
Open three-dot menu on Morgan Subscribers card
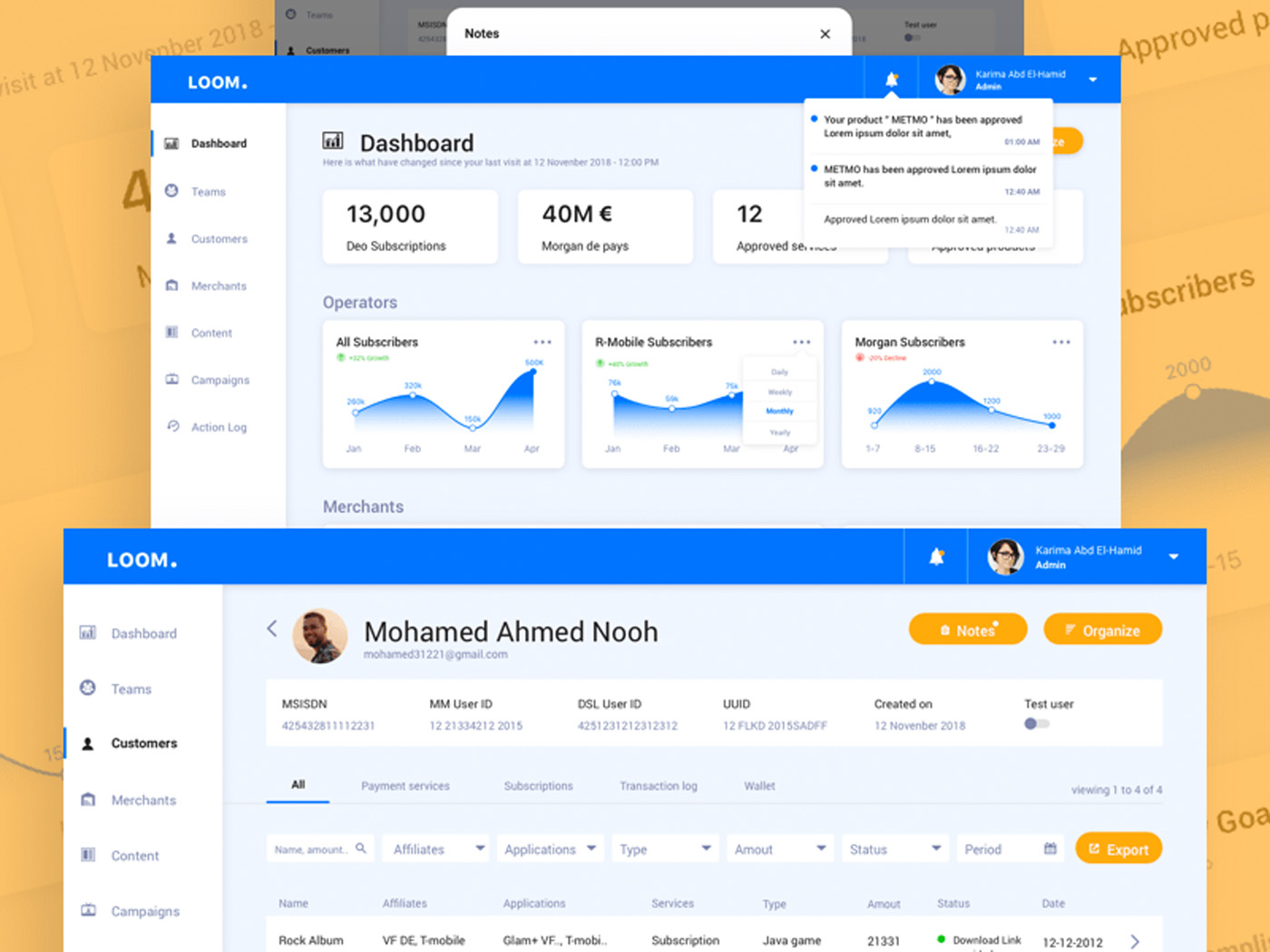(x=1061, y=342)
